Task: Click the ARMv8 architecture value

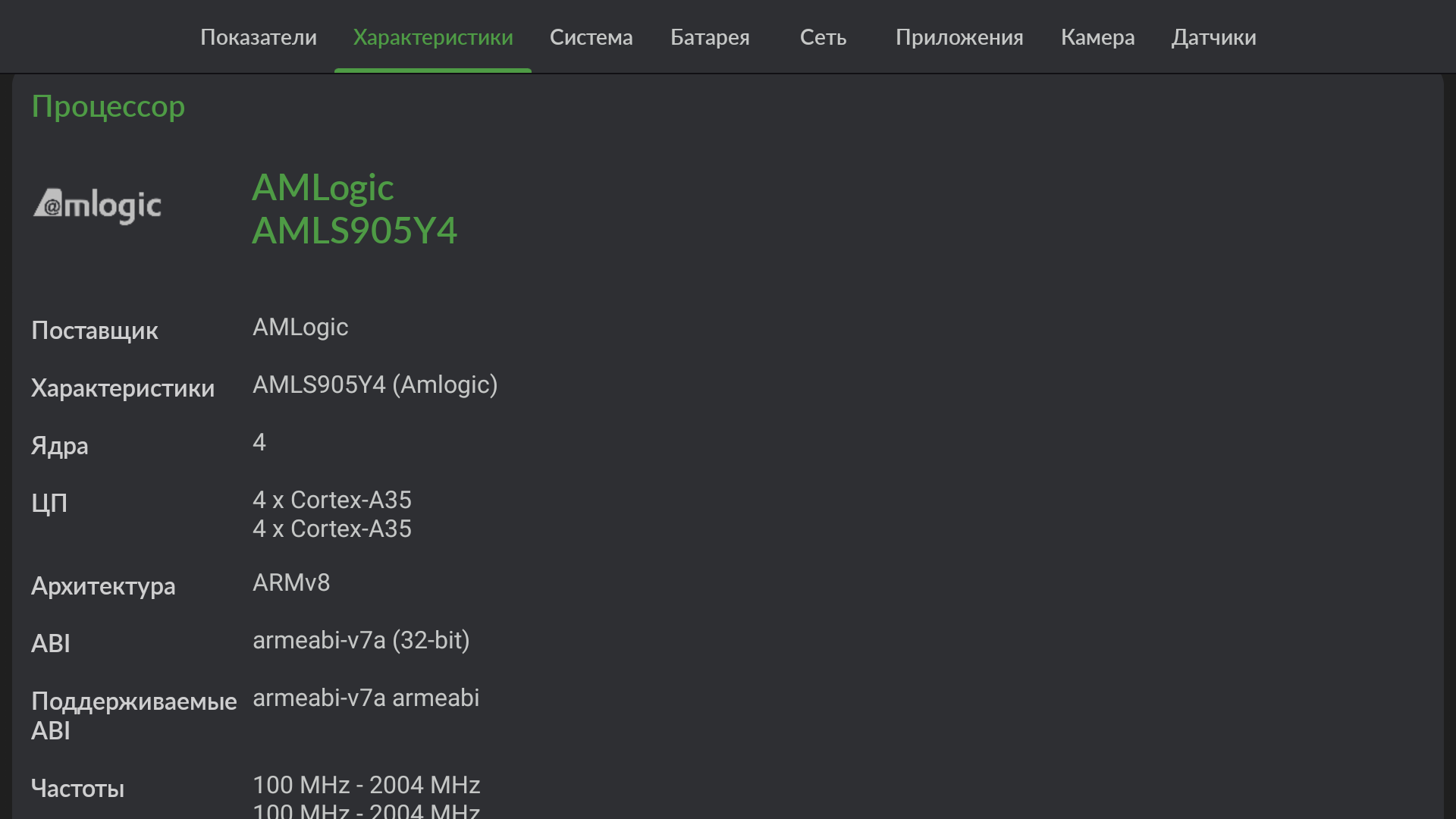Action: (x=291, y=583)
